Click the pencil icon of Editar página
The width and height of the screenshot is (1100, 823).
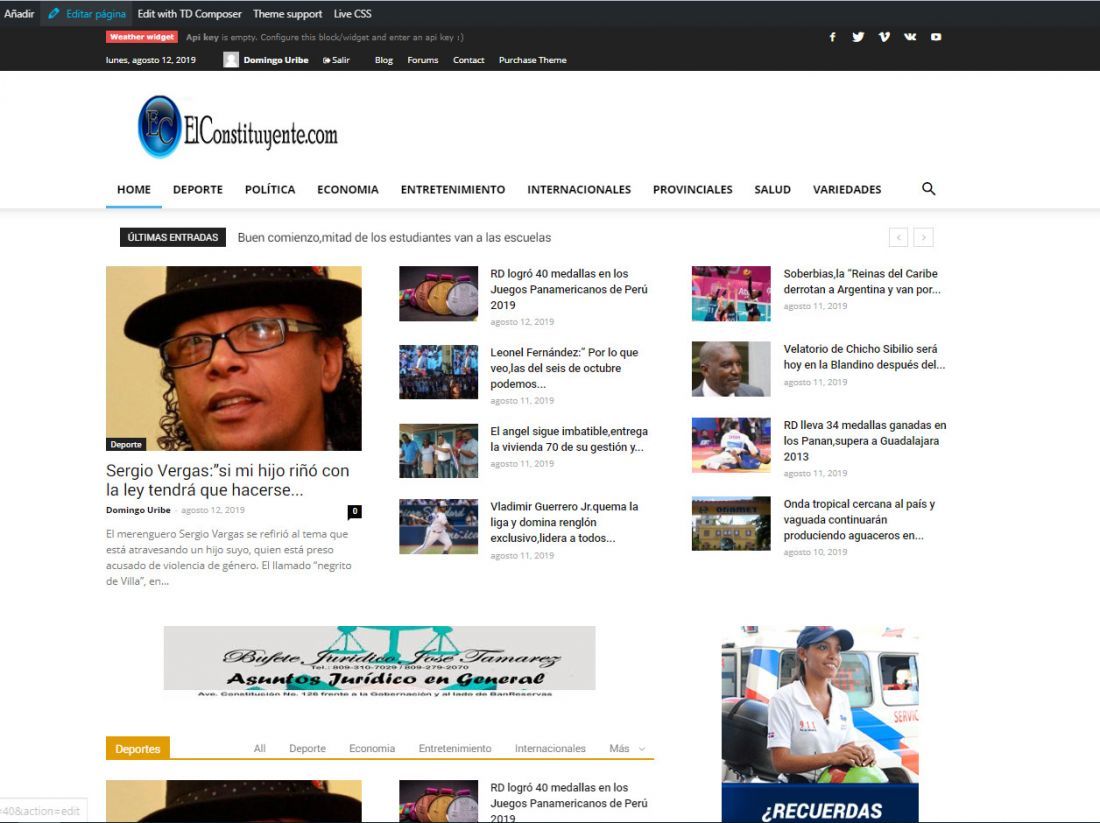pos(53,13)
